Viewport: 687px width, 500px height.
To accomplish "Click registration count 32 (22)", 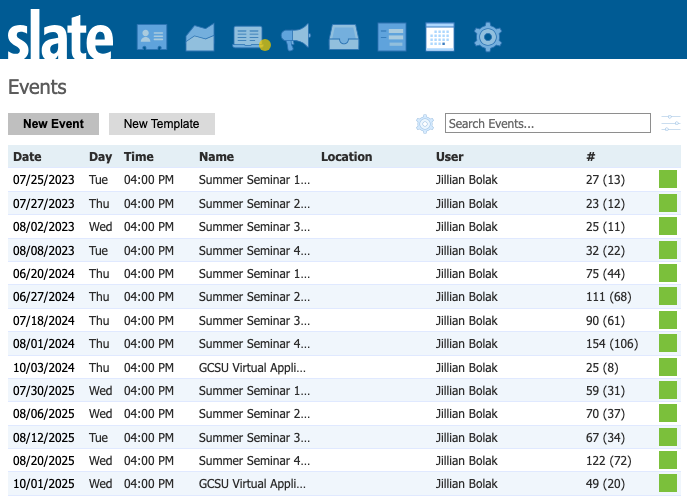I will (606, 251).
